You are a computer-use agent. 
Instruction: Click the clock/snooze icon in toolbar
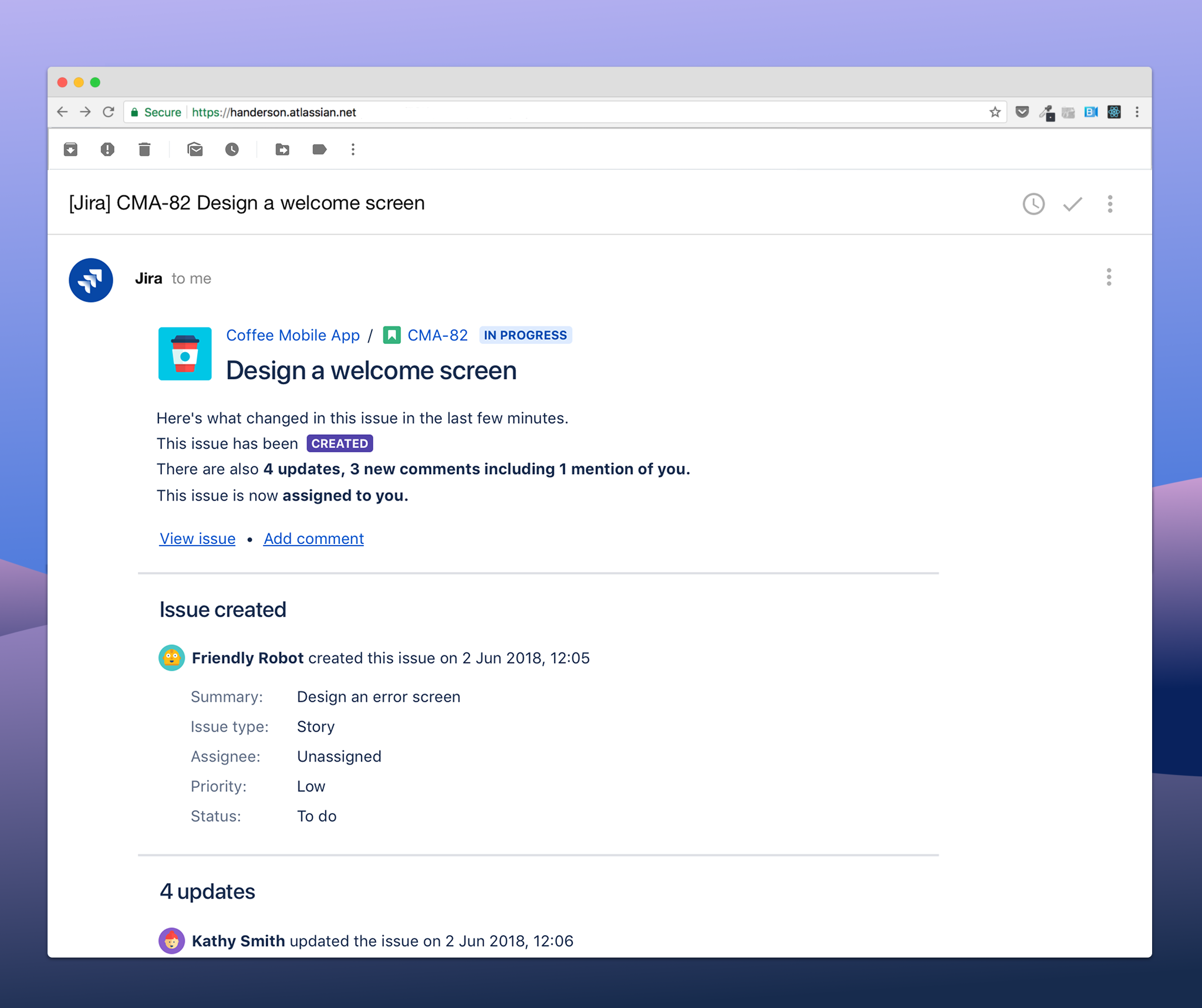pyautogui.click(x=231, y=150)
